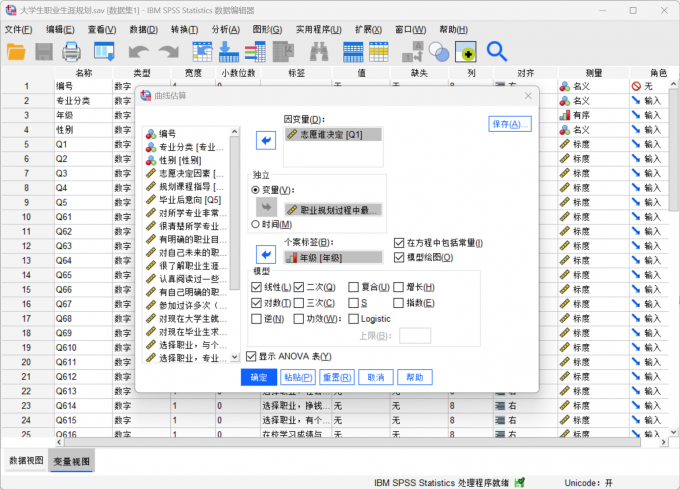Image resolution: width=680 pixels, height=490 pixels.
Task: Click the save floppy disk icon
Action: tap(44, 52)
